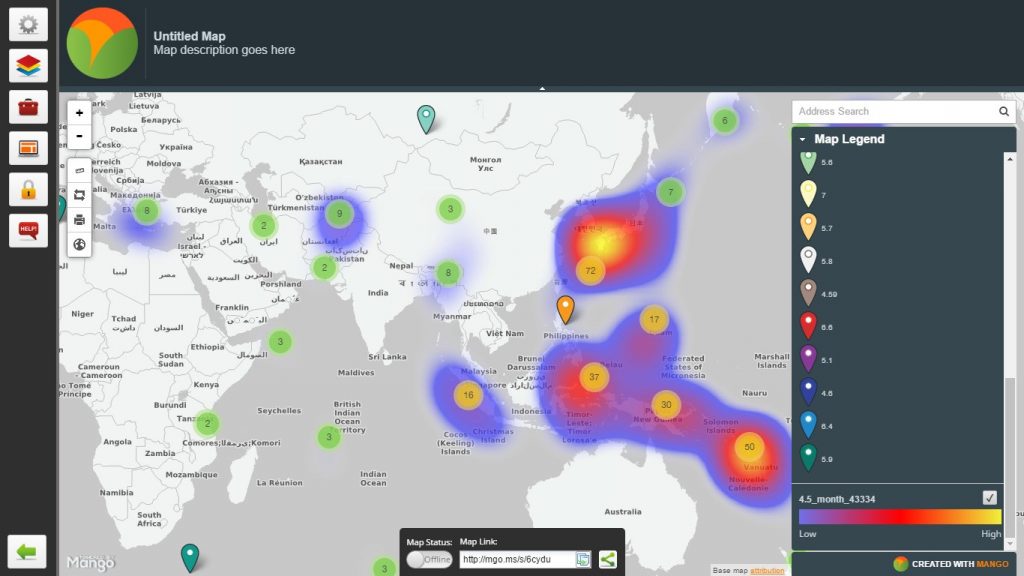The width and height of the screenshot is (1024, 576).
Task: Open the HELP panel
Action: pyautogui.click(x=27, y=229)
